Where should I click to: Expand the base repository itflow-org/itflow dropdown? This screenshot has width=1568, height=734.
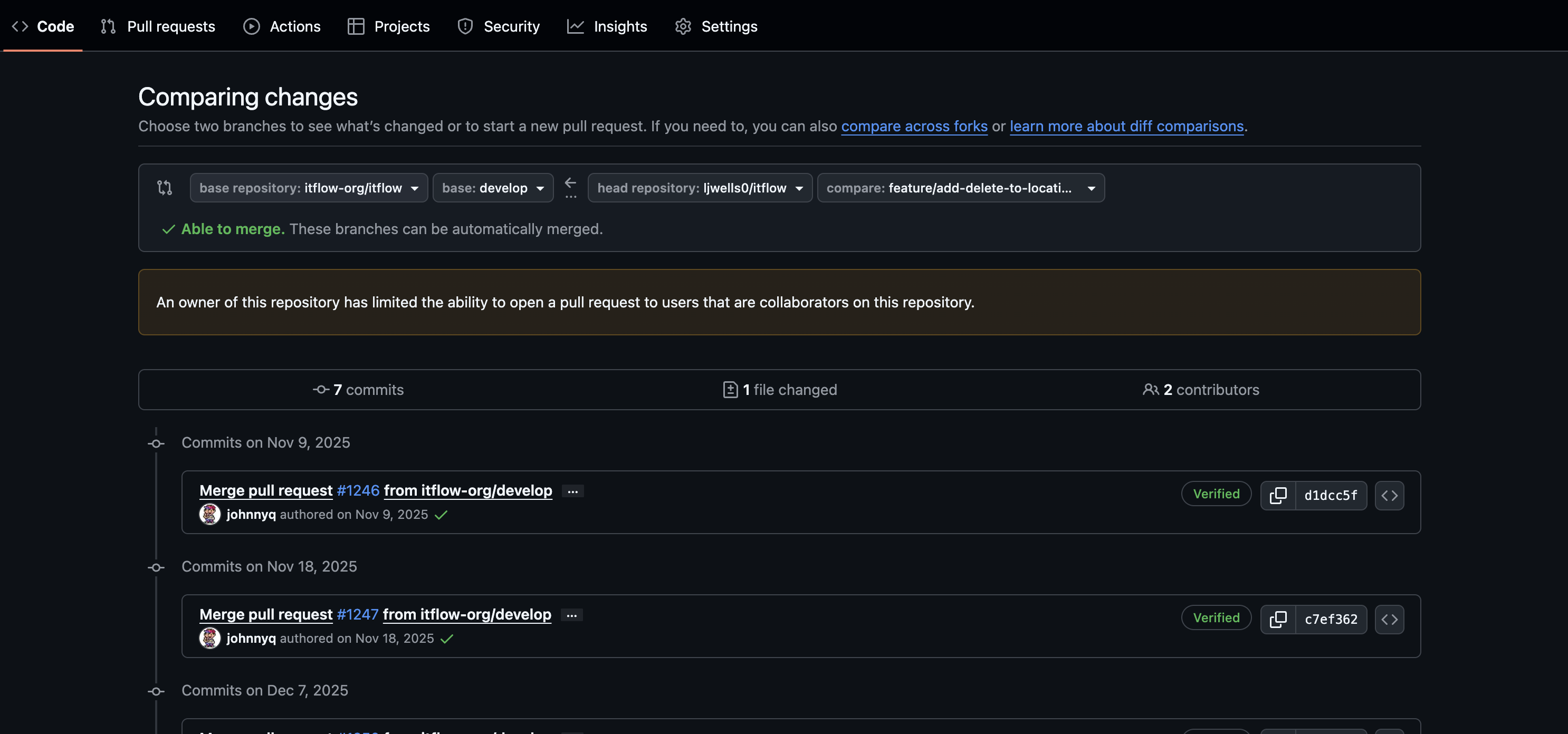(x=309, y=187)
